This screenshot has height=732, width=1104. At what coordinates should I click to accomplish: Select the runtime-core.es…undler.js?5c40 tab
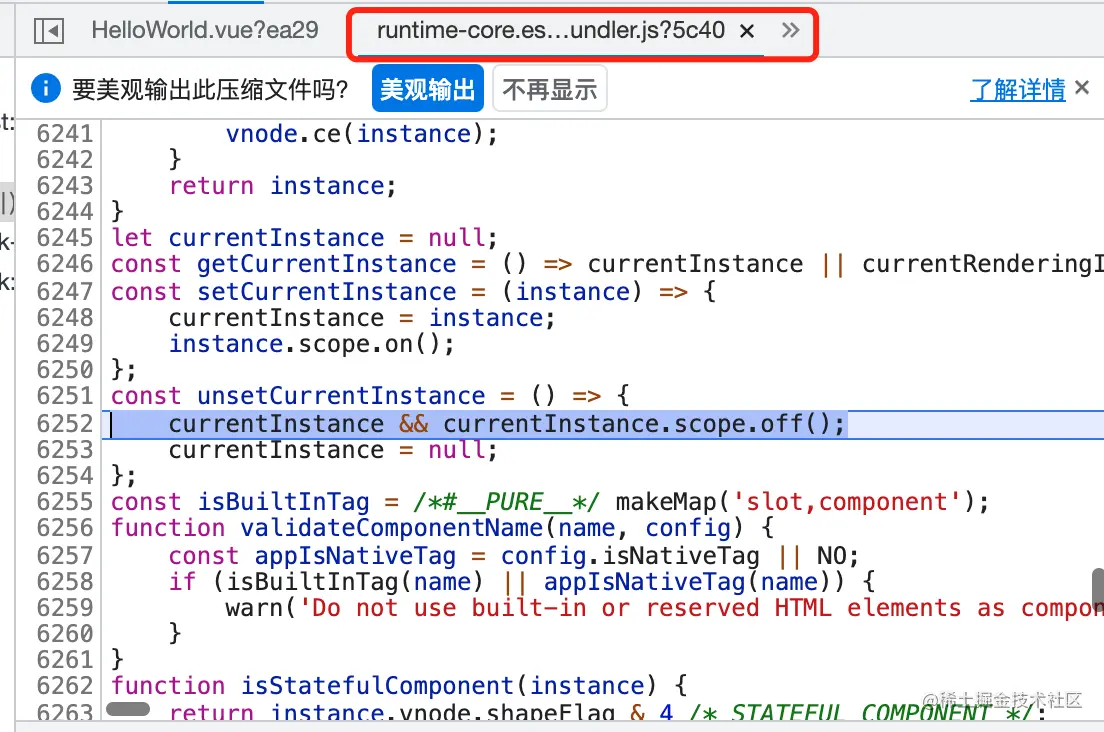pyautogui.click(x=551, y=30)
